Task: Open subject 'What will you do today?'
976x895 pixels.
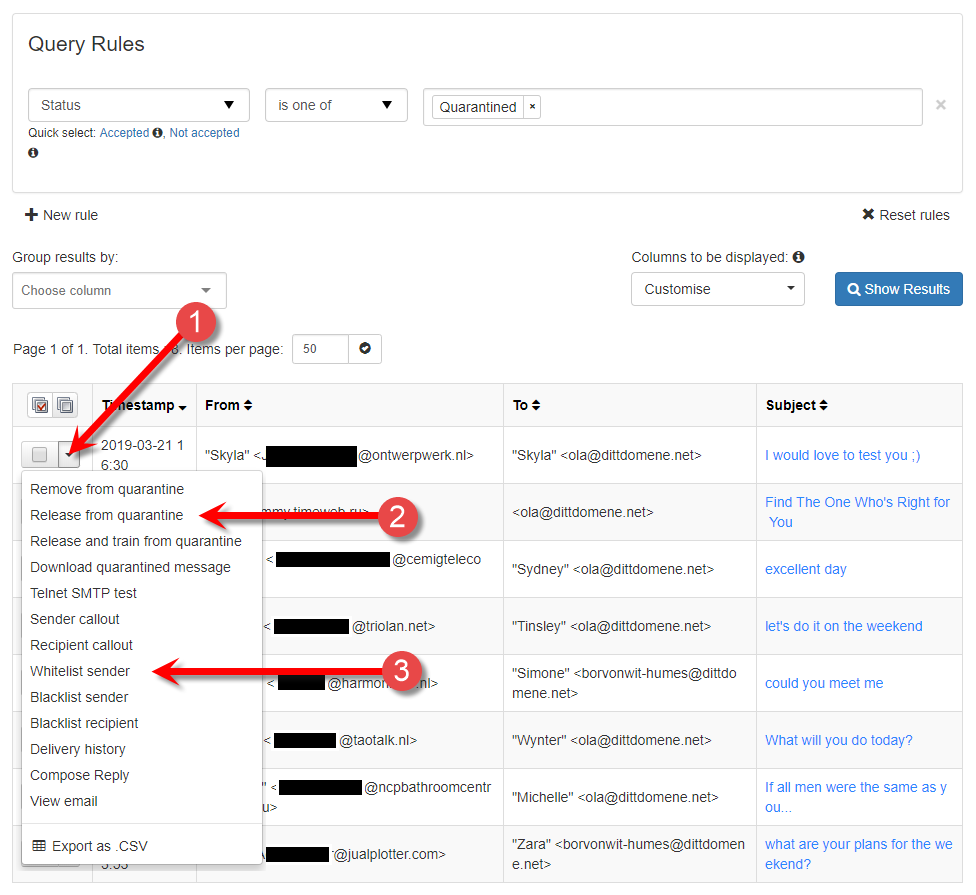Action: pyautogui.click(x=838, y=741)
